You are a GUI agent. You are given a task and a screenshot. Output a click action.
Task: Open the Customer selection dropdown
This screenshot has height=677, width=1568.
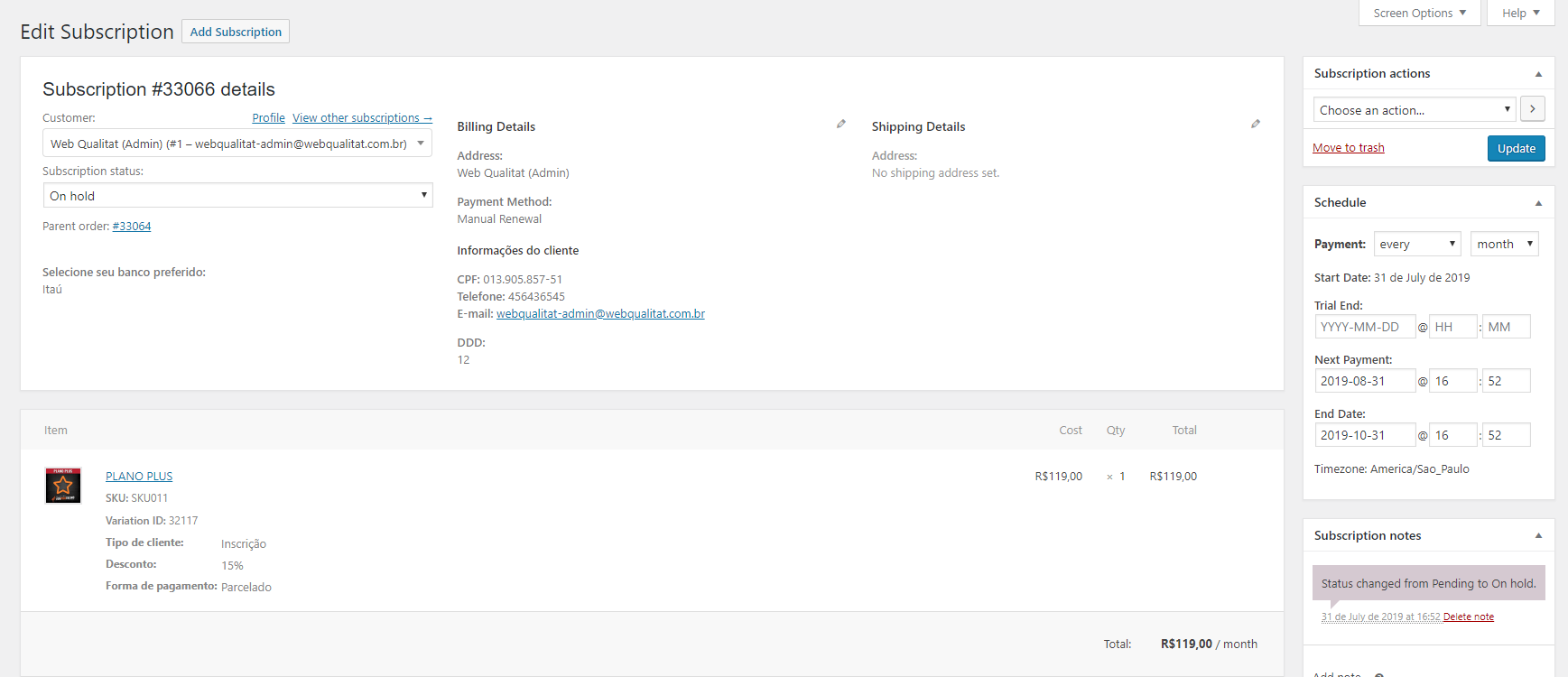pyautogui.click(x=237, y=144)
